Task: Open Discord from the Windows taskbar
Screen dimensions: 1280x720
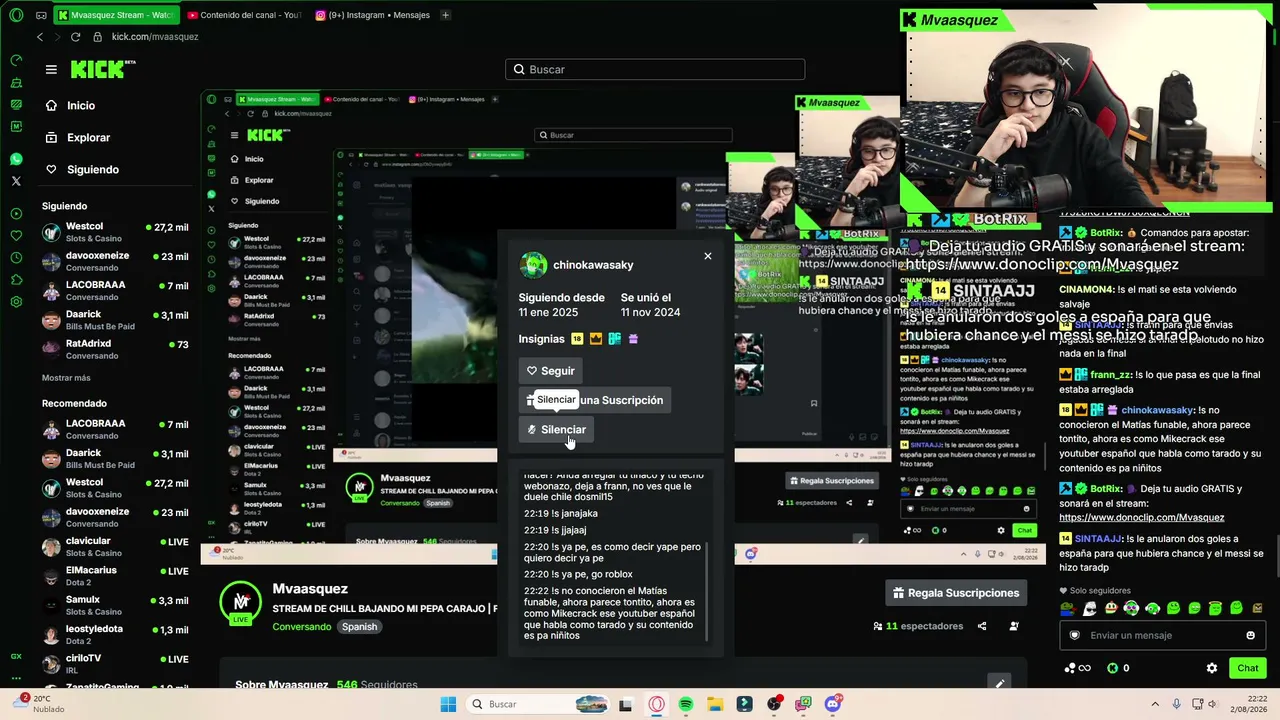Action: (833, 704)
